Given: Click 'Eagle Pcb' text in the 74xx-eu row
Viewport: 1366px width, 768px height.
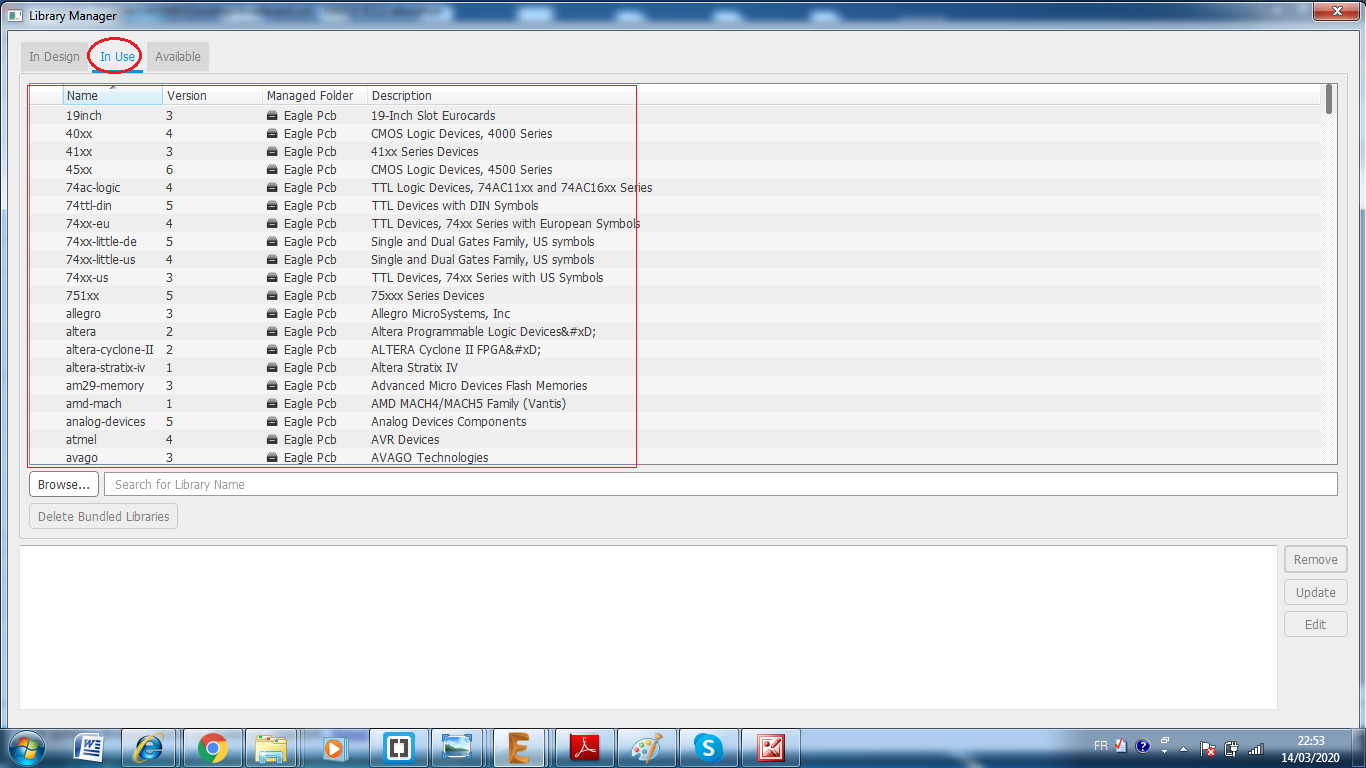Looking at the screenshot, I should point(310,224).
